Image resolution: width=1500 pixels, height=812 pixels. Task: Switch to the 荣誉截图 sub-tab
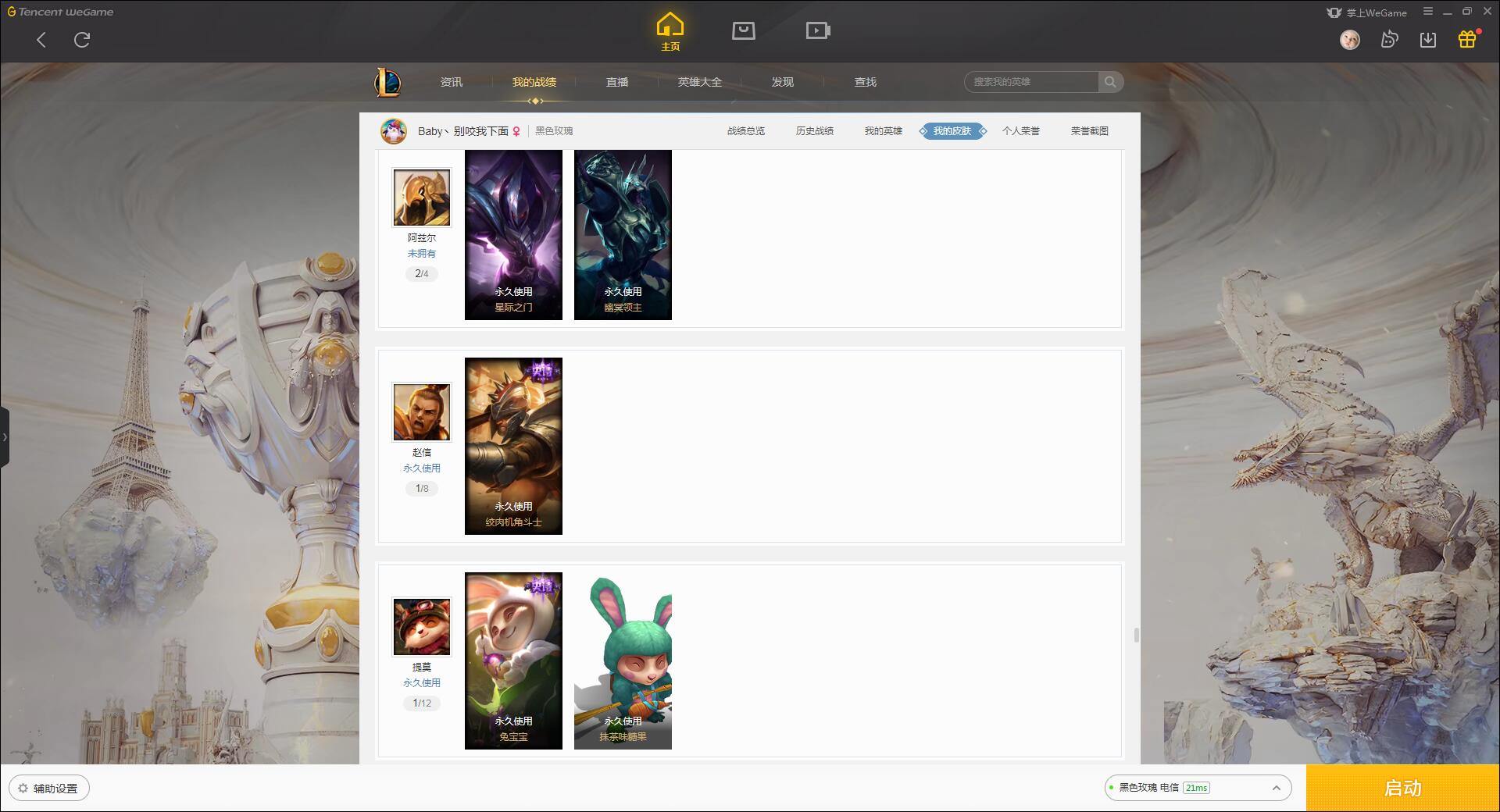coord(1090,131)
